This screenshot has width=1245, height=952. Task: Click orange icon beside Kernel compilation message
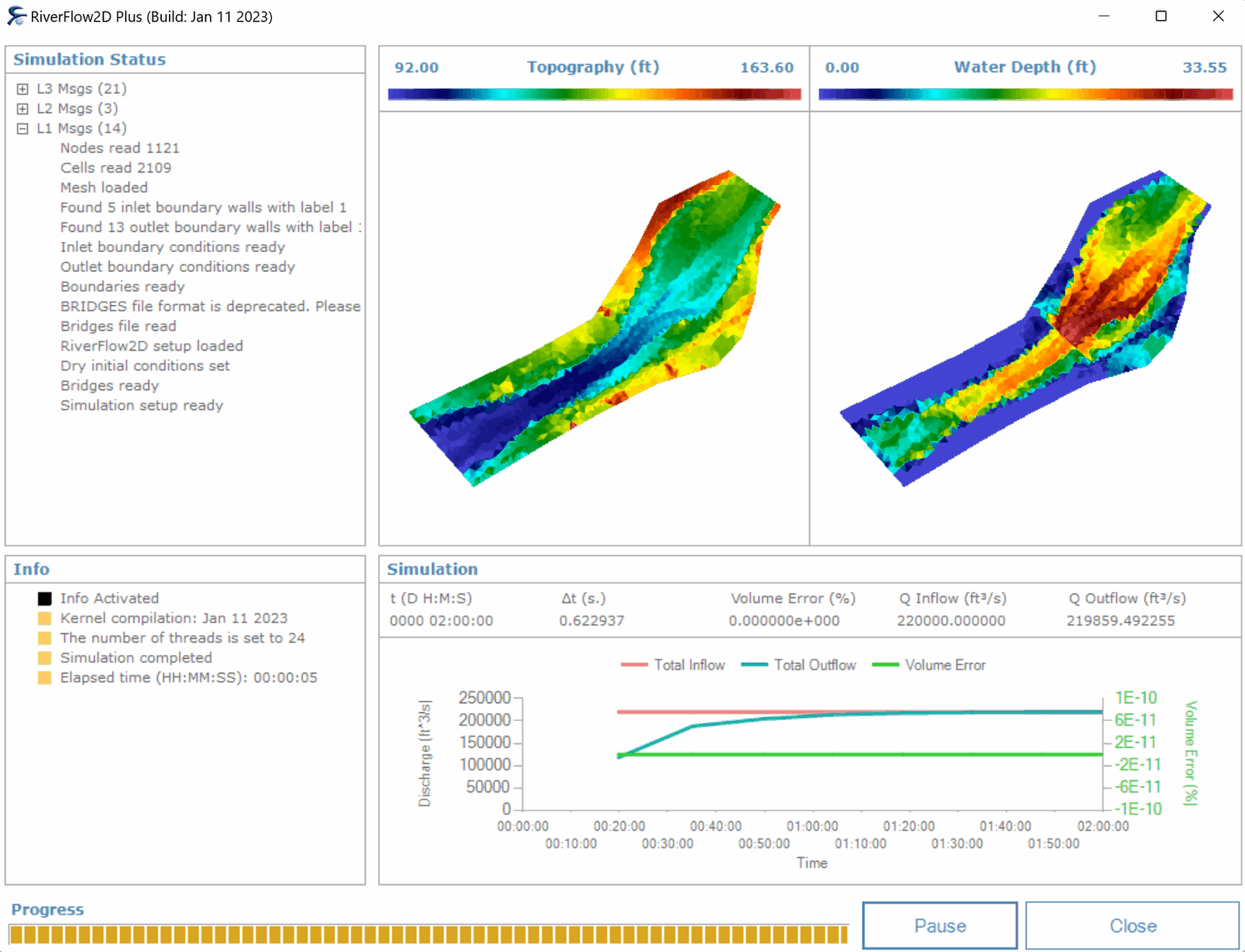(45, 618)
